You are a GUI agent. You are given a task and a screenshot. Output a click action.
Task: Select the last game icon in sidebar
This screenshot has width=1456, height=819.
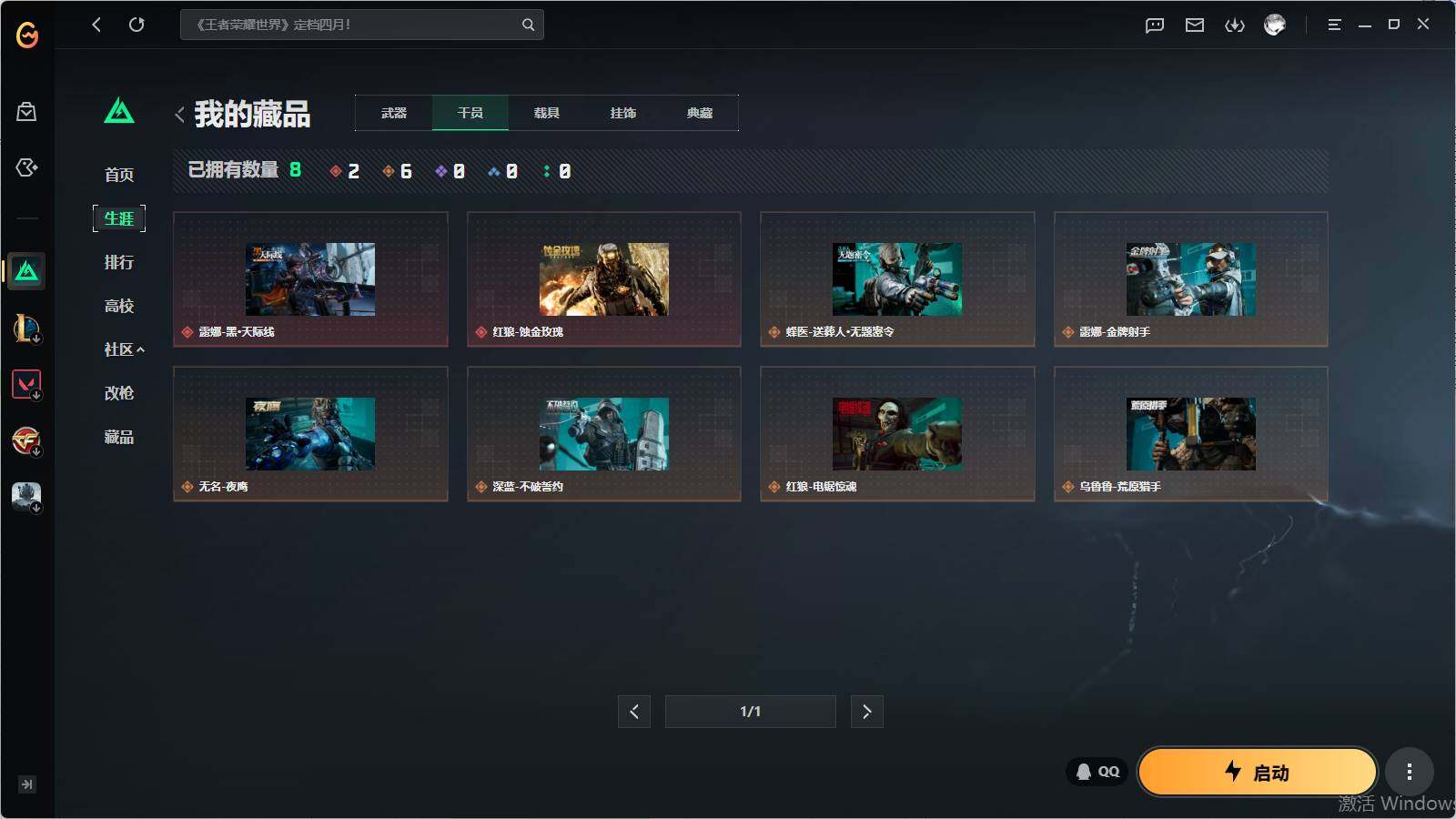click(x=26, y=497)
